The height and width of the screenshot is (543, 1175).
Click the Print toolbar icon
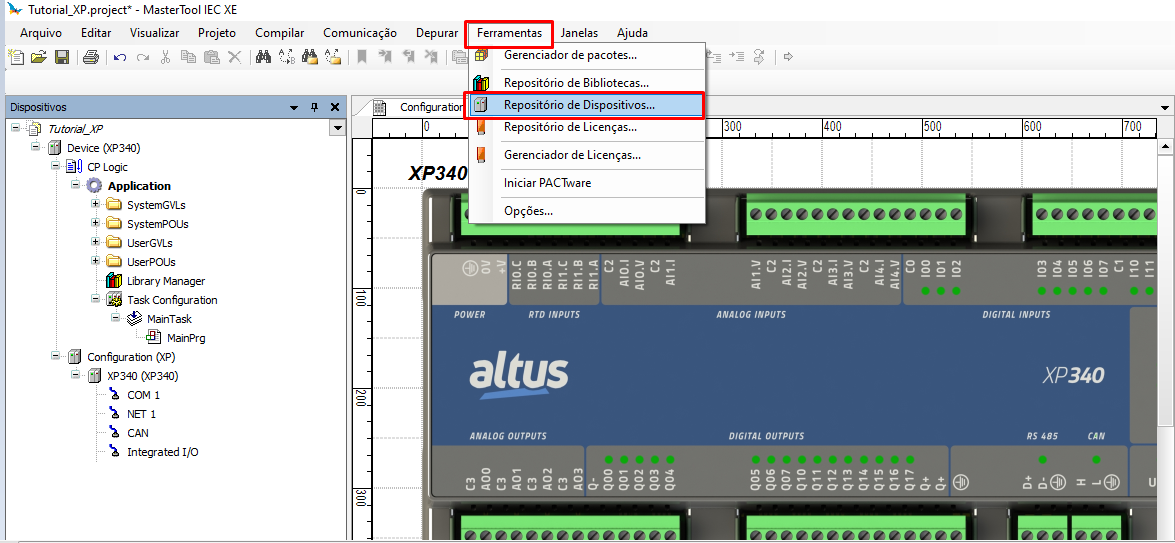coord(91,57)
